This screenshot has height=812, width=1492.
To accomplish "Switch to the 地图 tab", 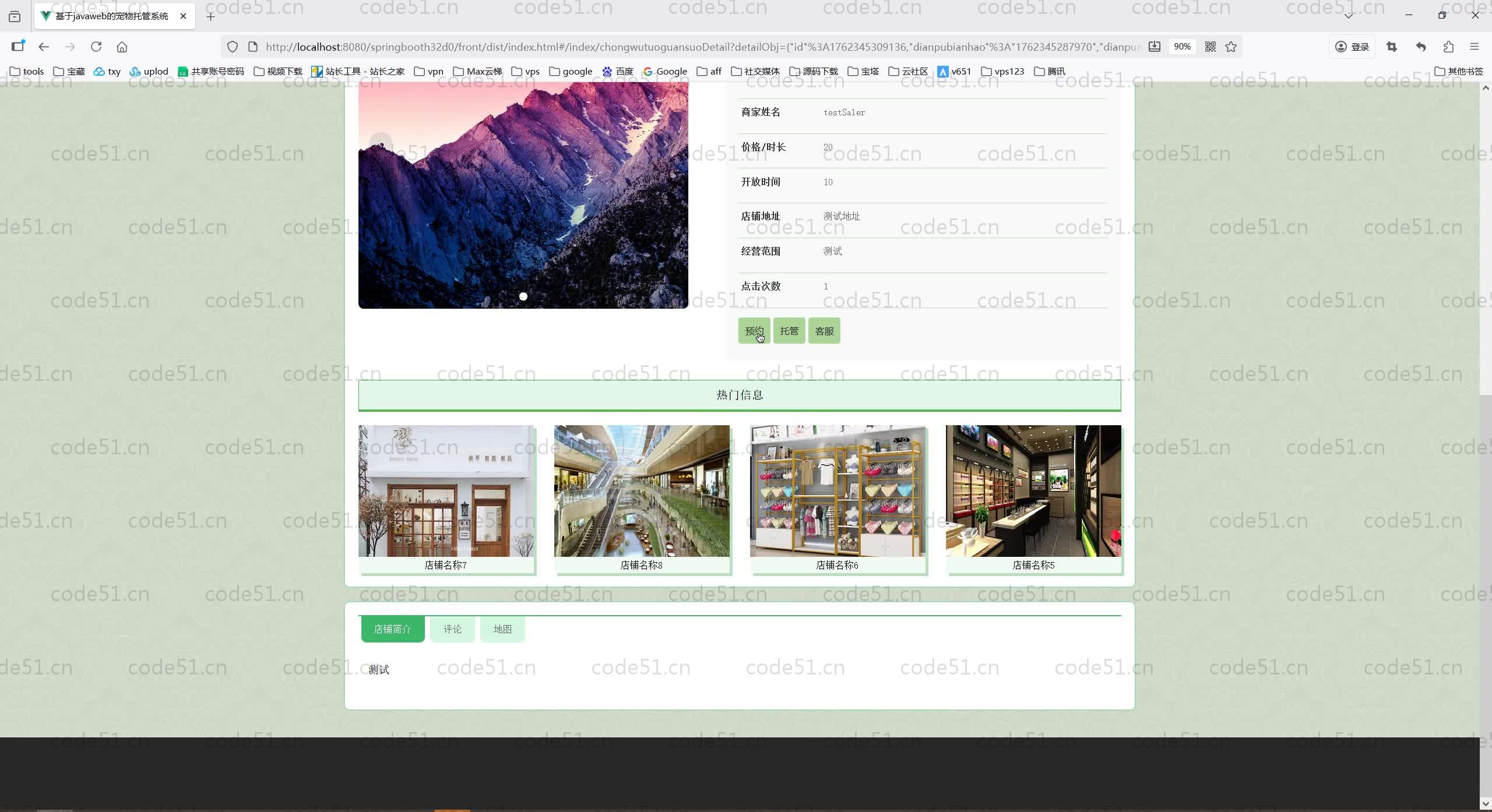I will [502, 629].
